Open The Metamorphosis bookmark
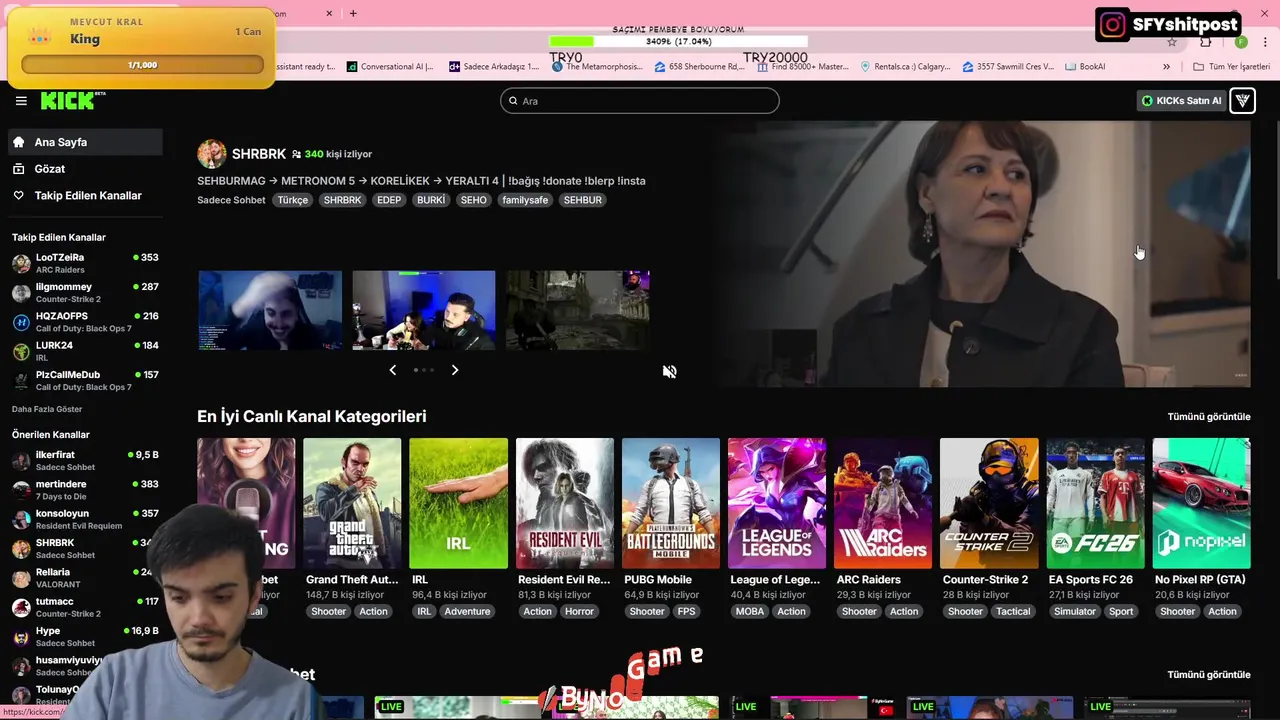Viewport: 1280px width, 720px height. pyautogui.click(x=597, y=67)
